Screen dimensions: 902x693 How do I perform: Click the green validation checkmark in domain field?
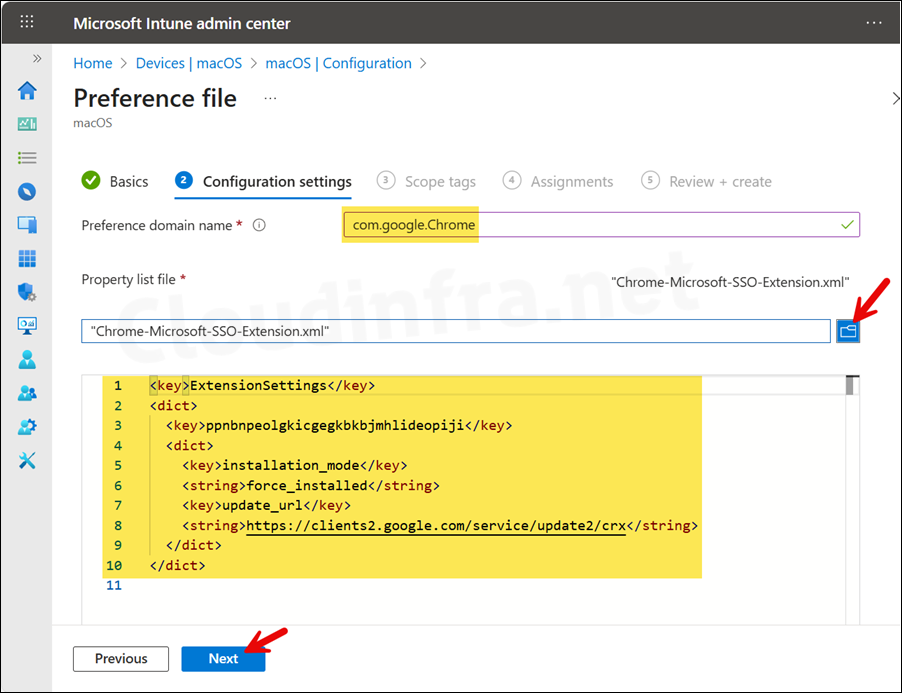click(x=847, y=224)
